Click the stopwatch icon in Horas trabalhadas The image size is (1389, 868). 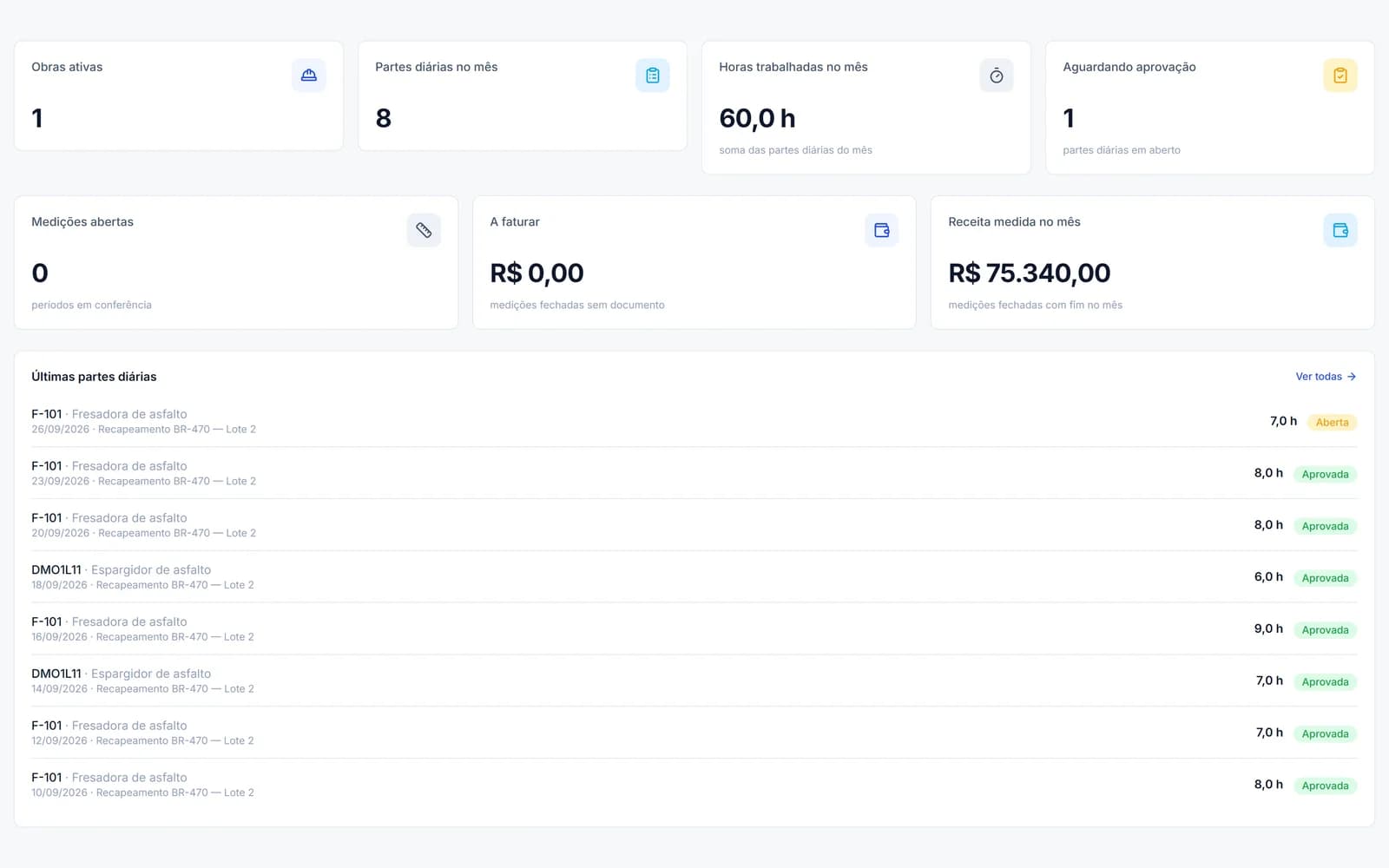(996, 76)
